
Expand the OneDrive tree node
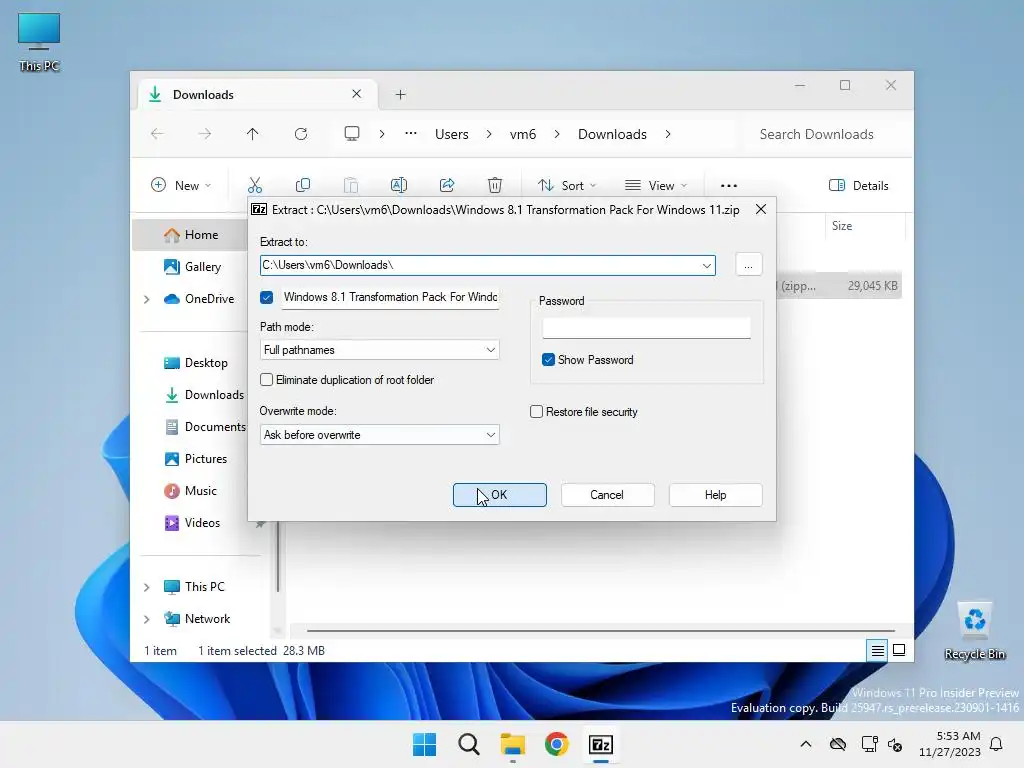click(146, 299)
